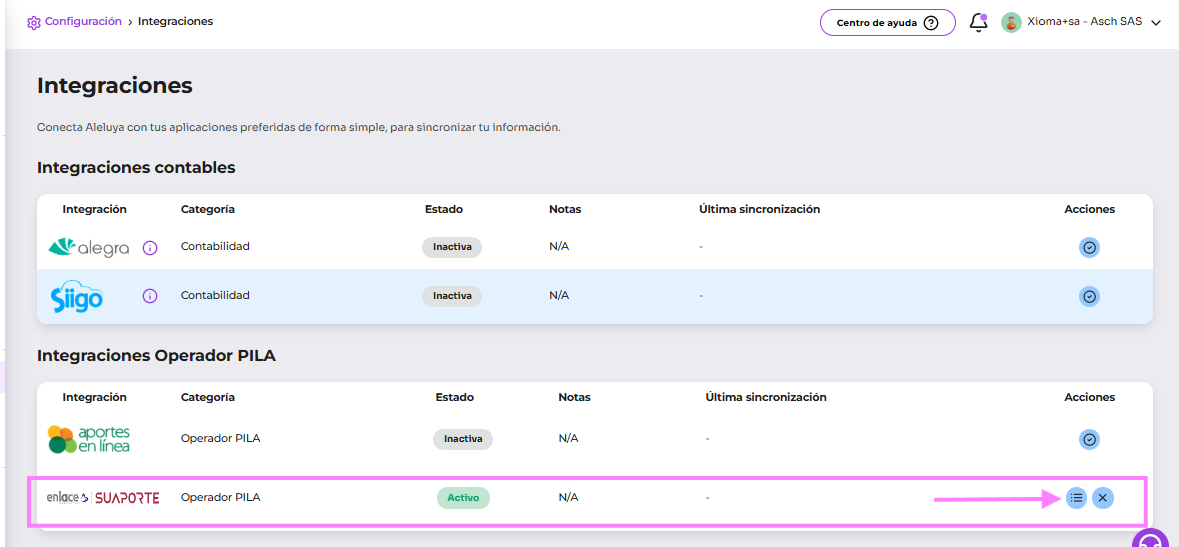Deactivate SuAporte with the X icon

pyautogui.click(x=1102, y=497)
